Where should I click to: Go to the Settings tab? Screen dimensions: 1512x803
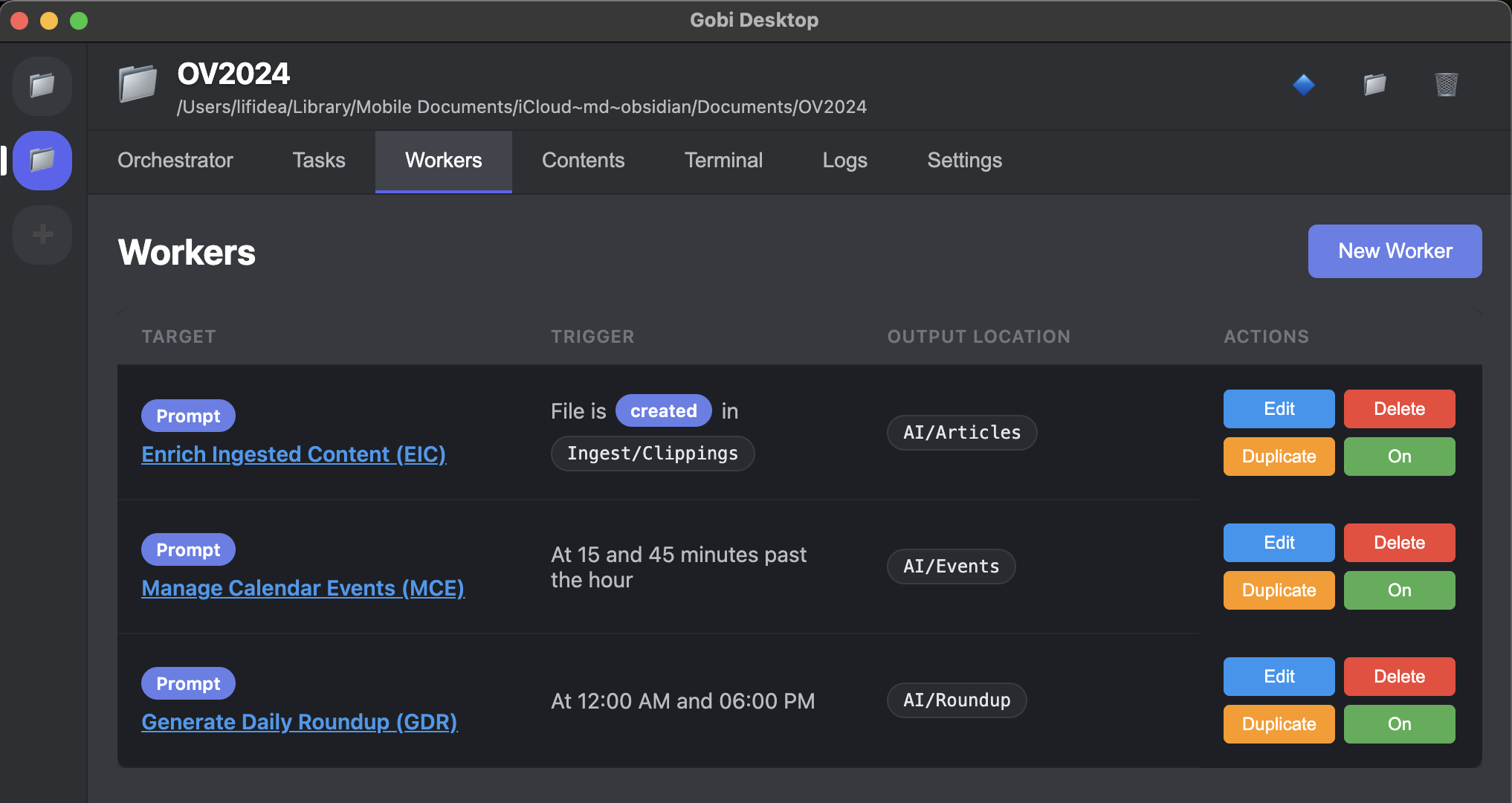click(964, 161)
